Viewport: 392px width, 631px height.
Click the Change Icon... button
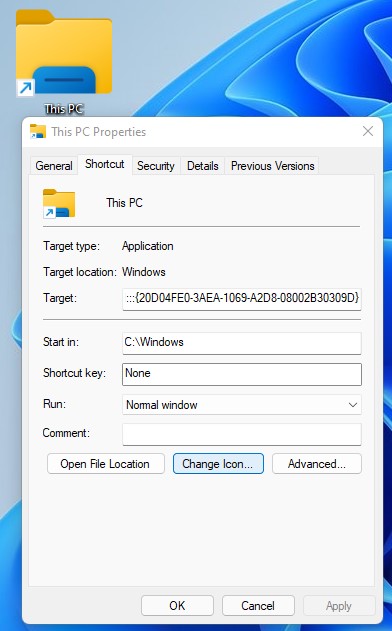218,464
